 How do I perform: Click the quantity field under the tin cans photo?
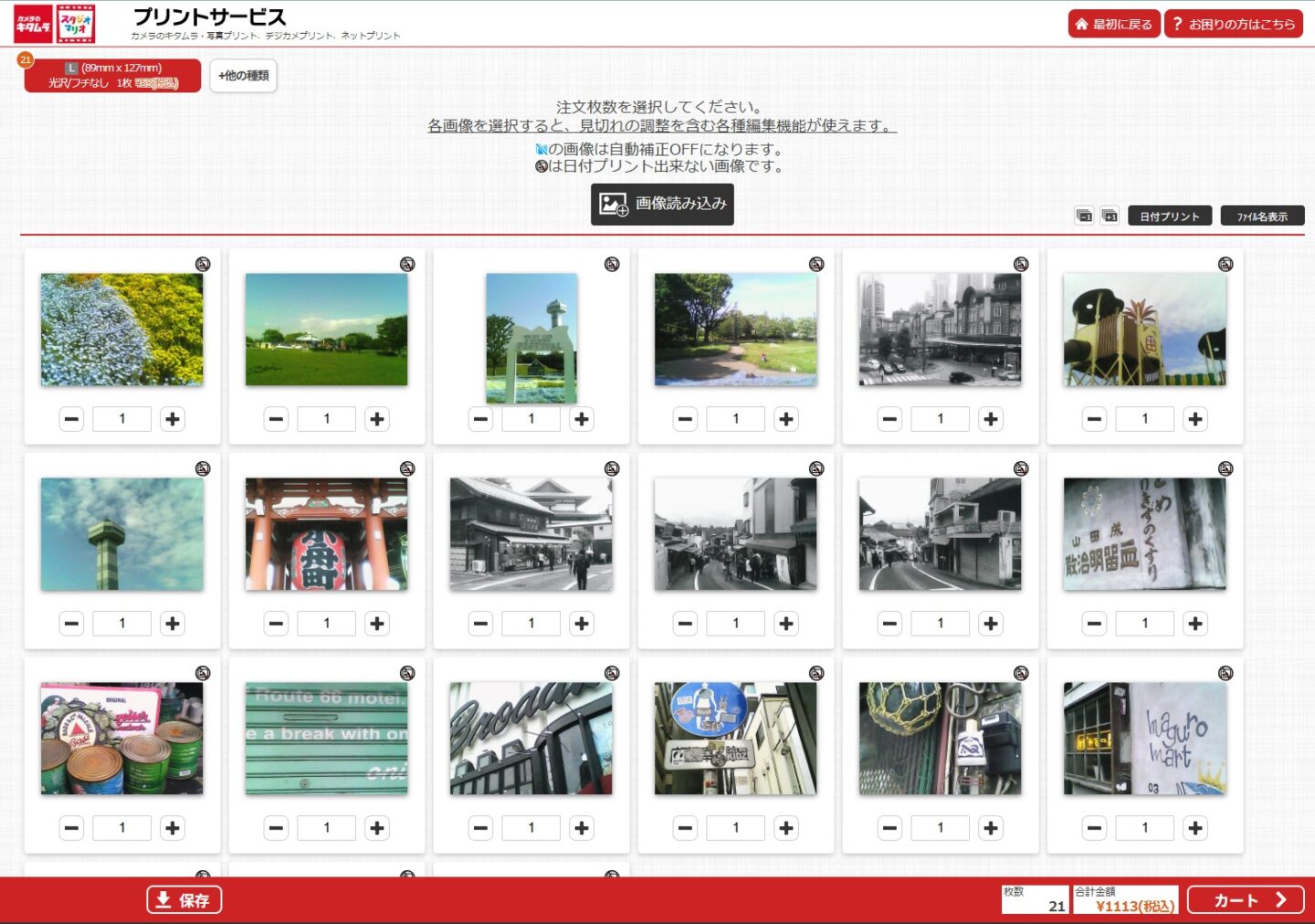point(122,828)
